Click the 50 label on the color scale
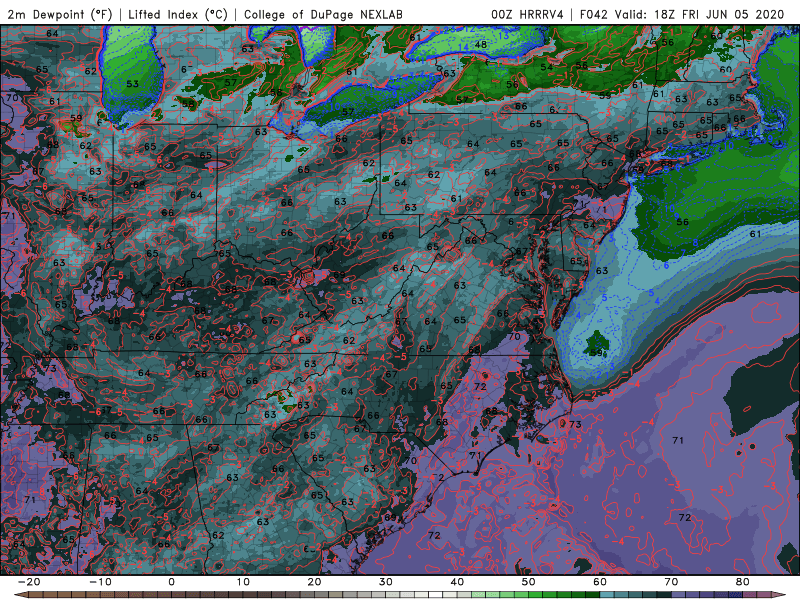800x600 pixels. click(529, 582)
